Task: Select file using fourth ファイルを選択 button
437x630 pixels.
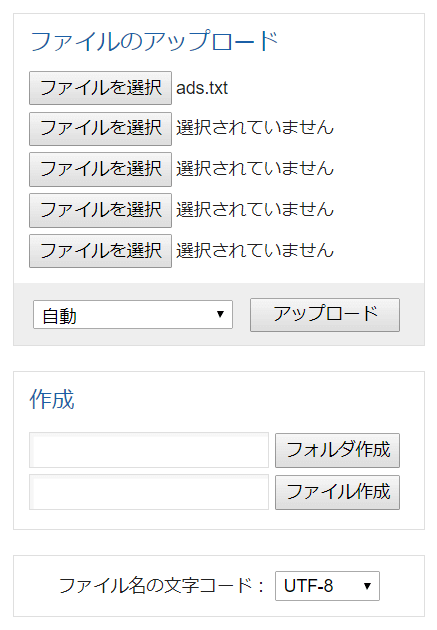Action: coord(100,210)
